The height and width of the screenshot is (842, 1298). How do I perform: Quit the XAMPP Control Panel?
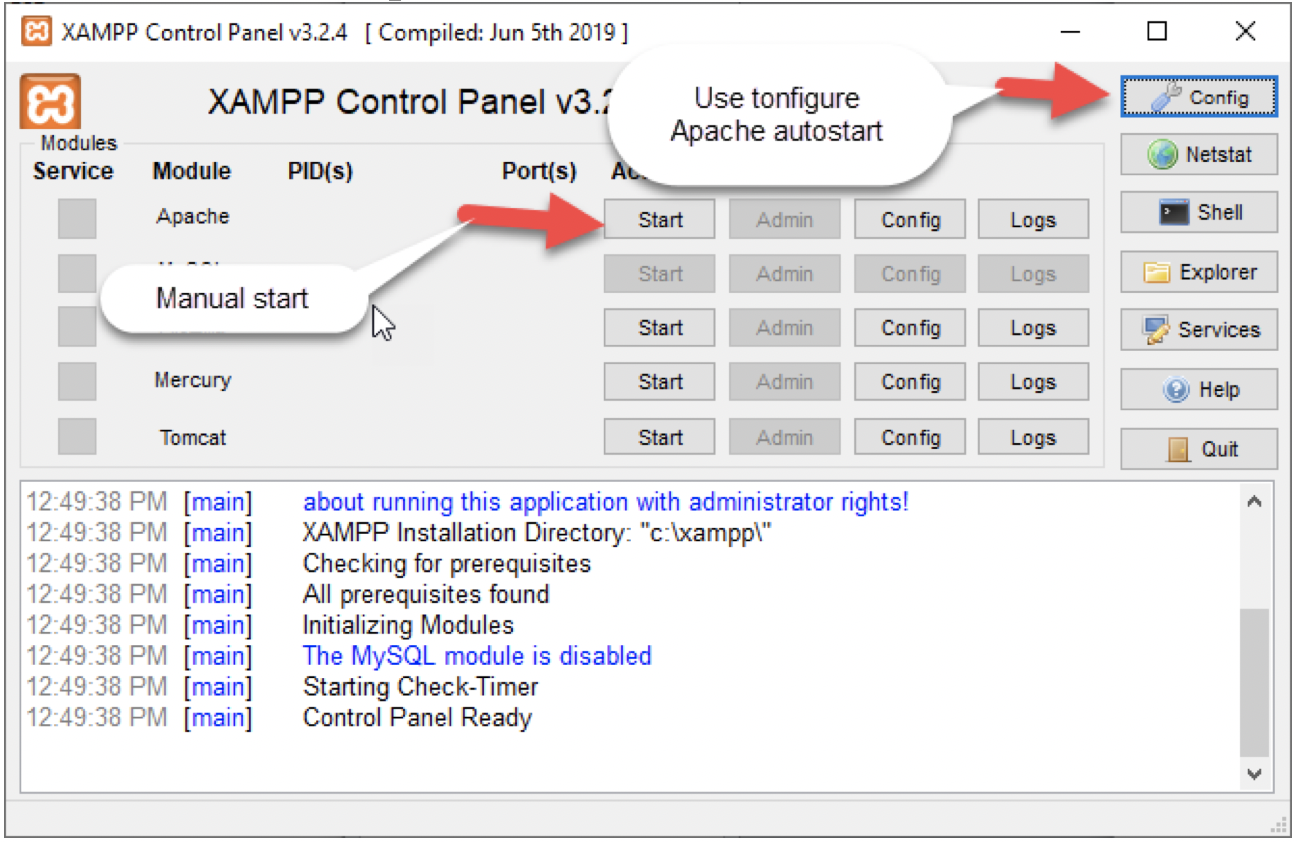(x=1198, y=449)
